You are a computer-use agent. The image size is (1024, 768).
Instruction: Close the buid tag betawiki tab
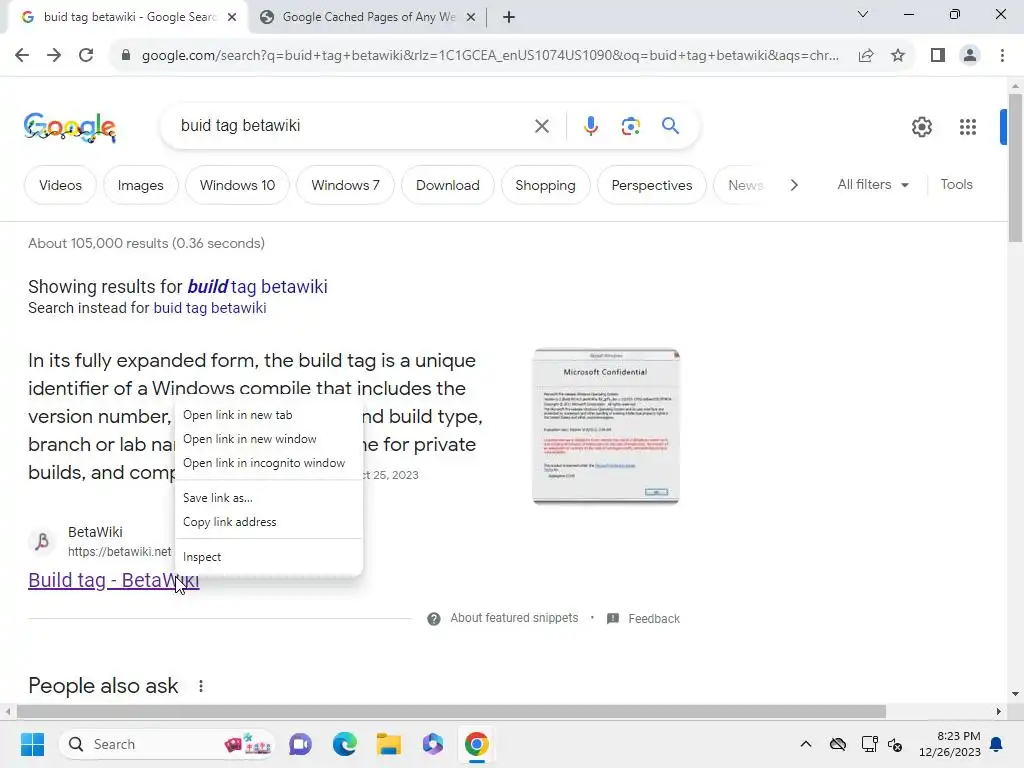click(232, 18)
